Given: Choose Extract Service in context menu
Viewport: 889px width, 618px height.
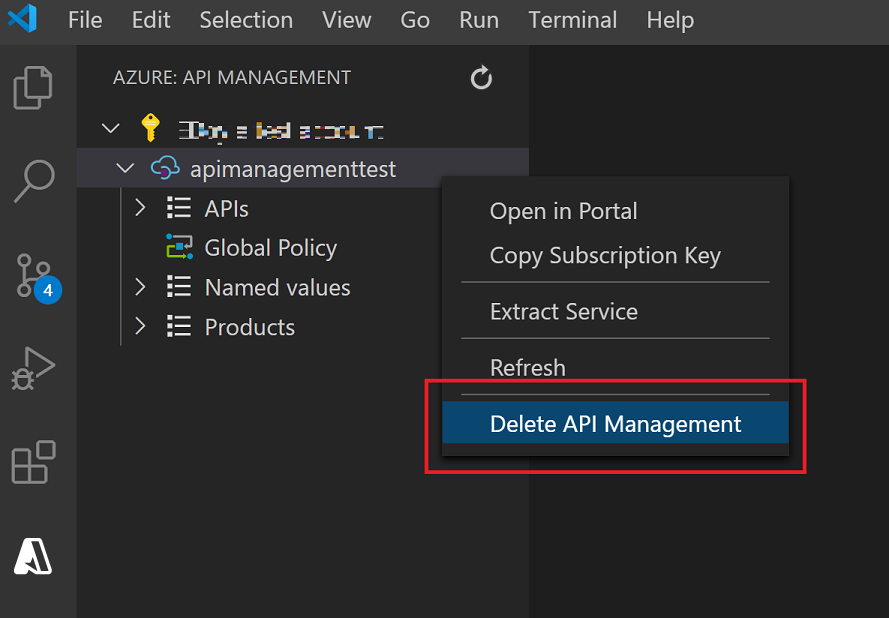Looking at the screenshot, I should click(x=563, y=311).
